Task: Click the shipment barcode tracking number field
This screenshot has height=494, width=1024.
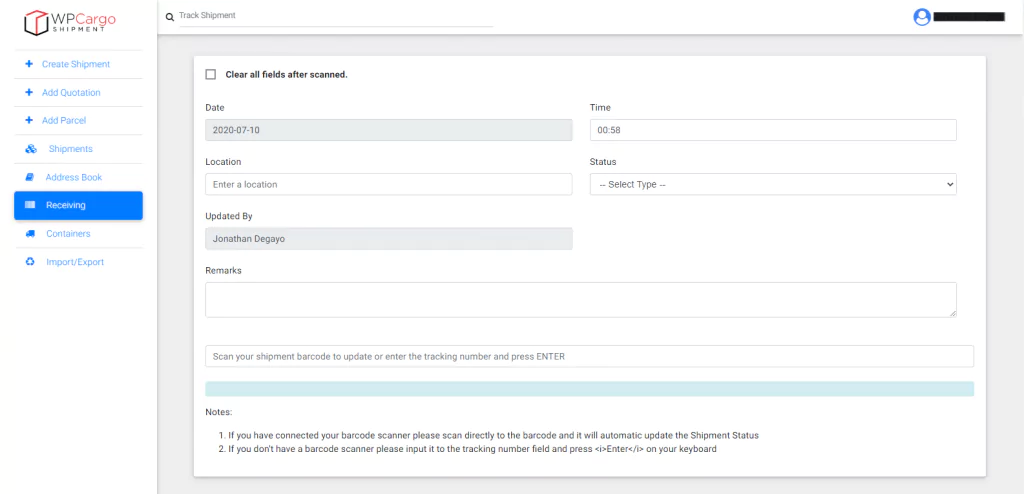Action: tap(589, 356)
